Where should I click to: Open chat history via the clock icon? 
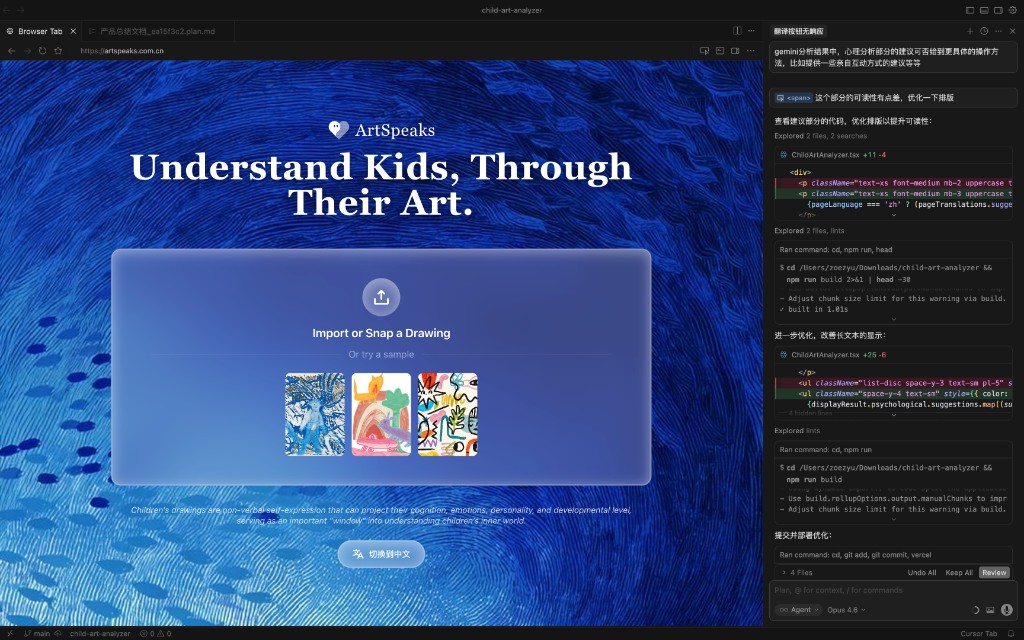tap(984, 31)
